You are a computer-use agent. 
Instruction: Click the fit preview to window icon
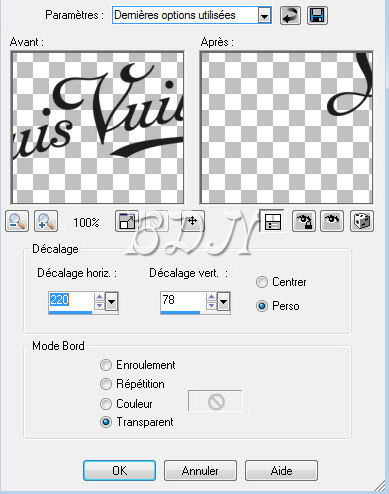[x=127, y=221]
